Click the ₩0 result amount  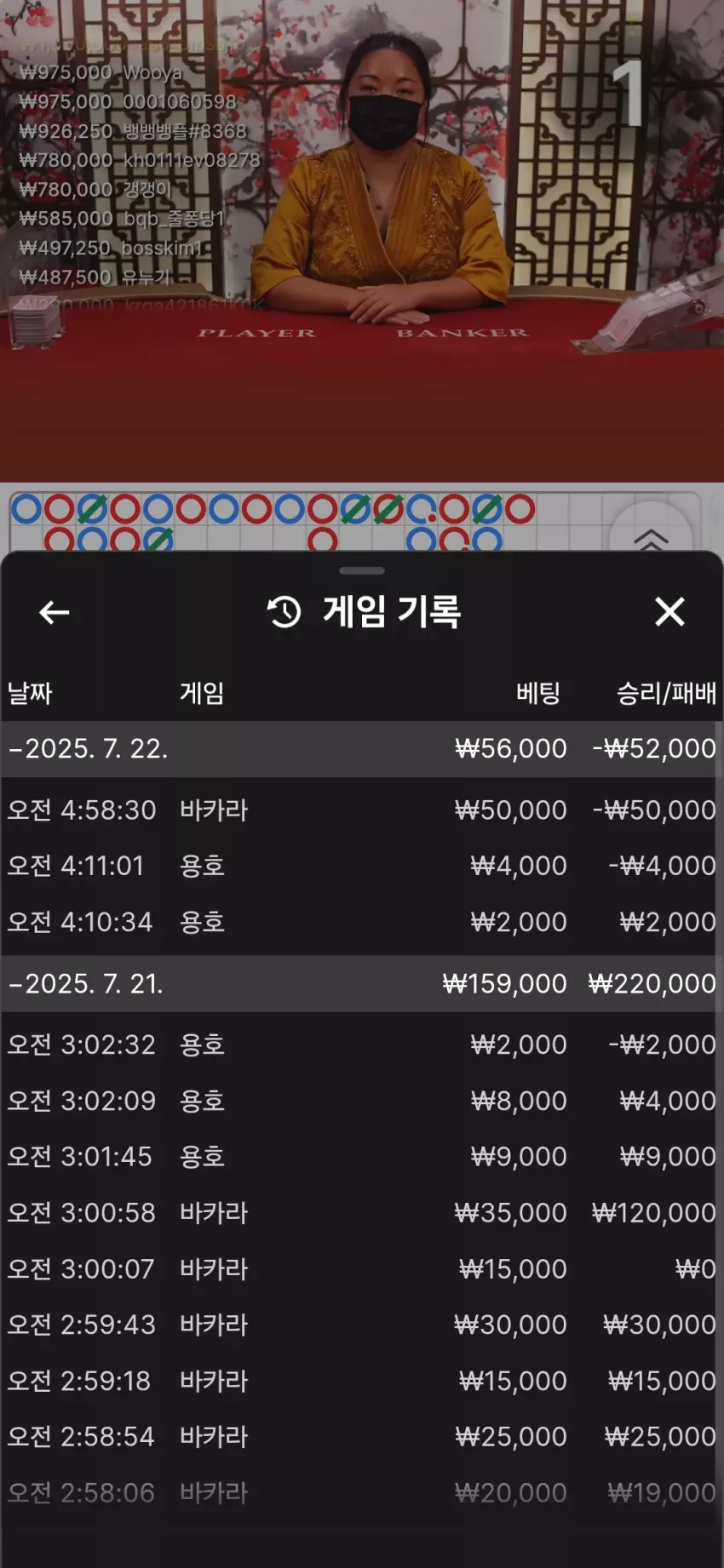(695, 1269)
